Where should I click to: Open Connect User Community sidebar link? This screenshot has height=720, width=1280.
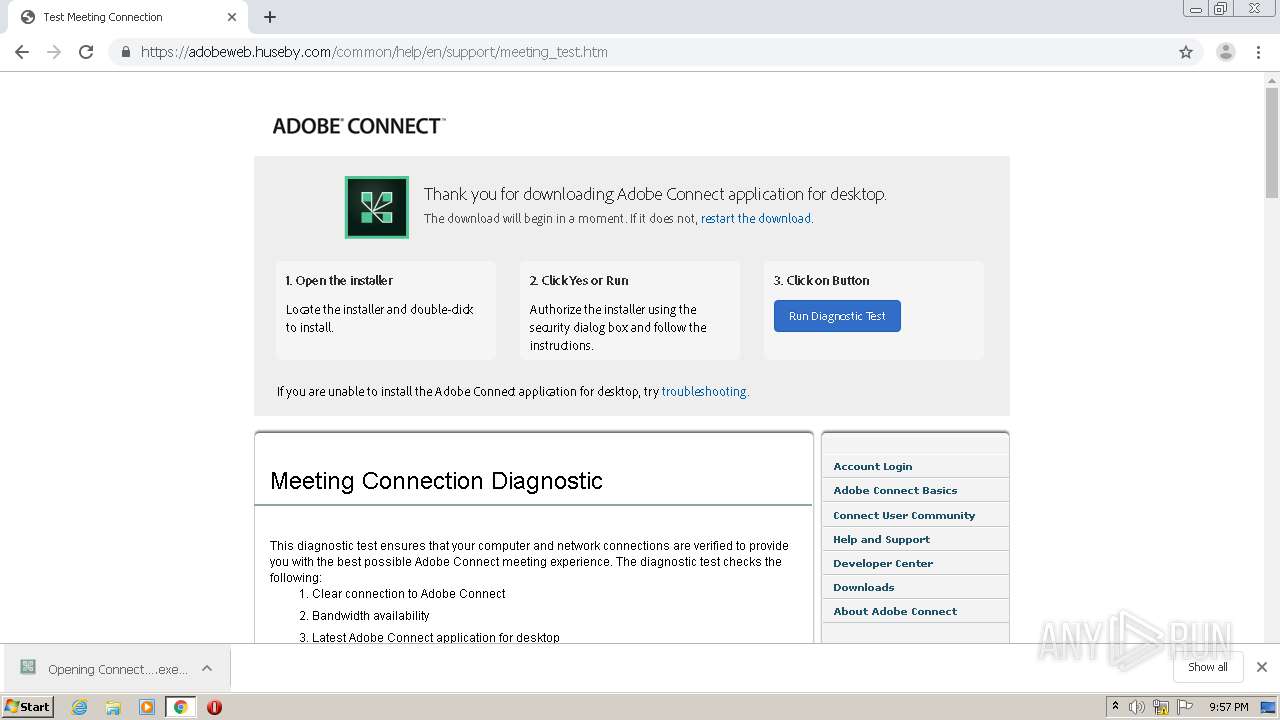coord(904,515)
